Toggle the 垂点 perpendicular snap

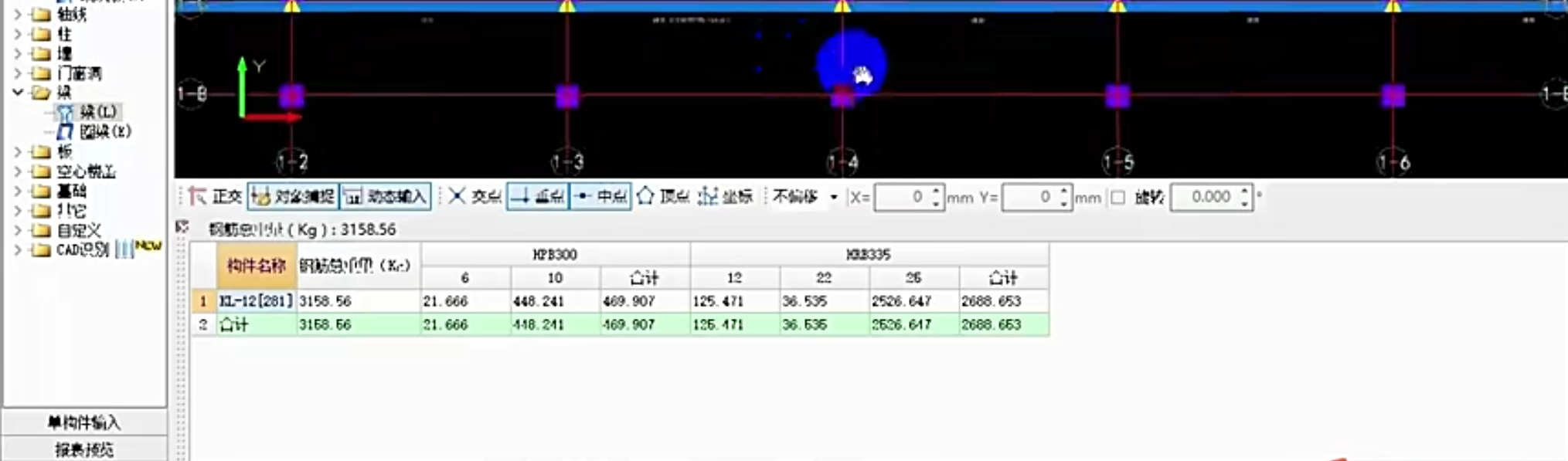(x=538, y=197)
